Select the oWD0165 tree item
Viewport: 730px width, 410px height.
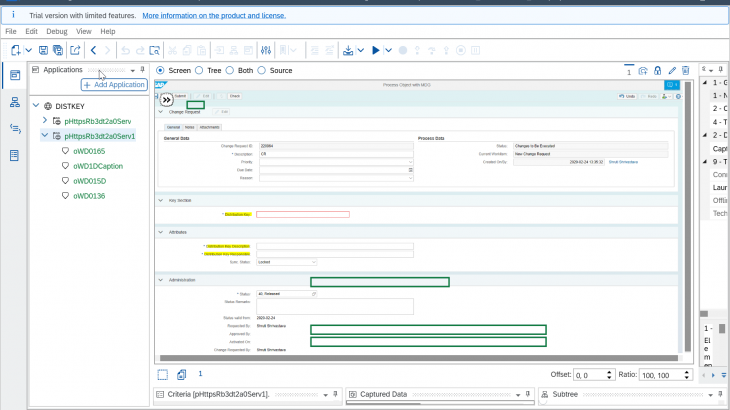89,151
